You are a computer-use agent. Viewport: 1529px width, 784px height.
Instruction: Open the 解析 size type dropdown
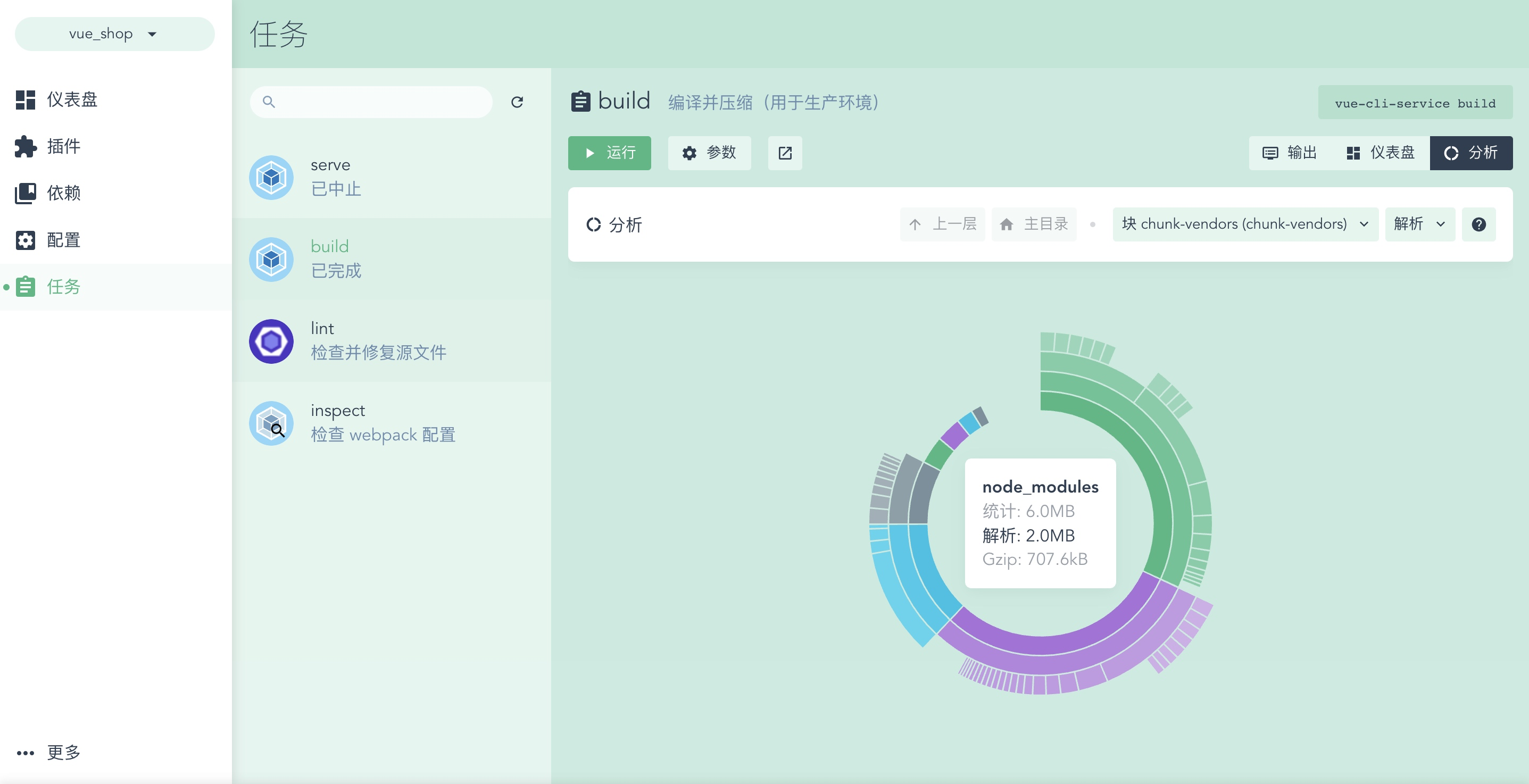pyautogui.click(x=1419, y=224)
